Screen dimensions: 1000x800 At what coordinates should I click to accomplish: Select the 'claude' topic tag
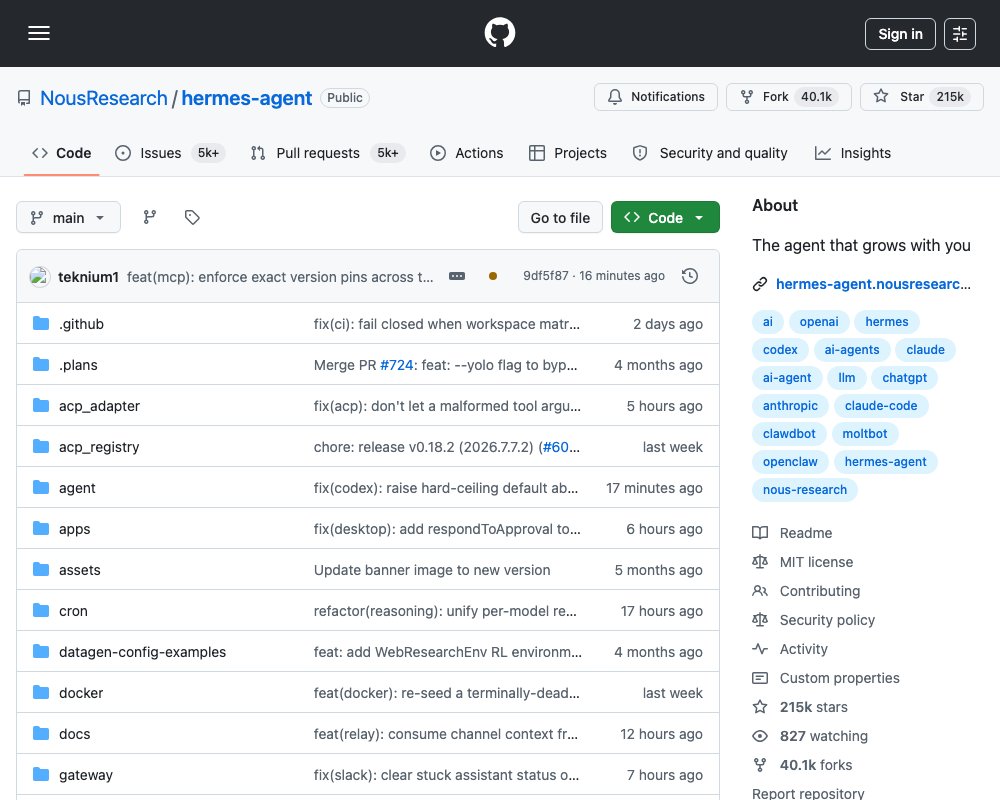pos(925,350)
